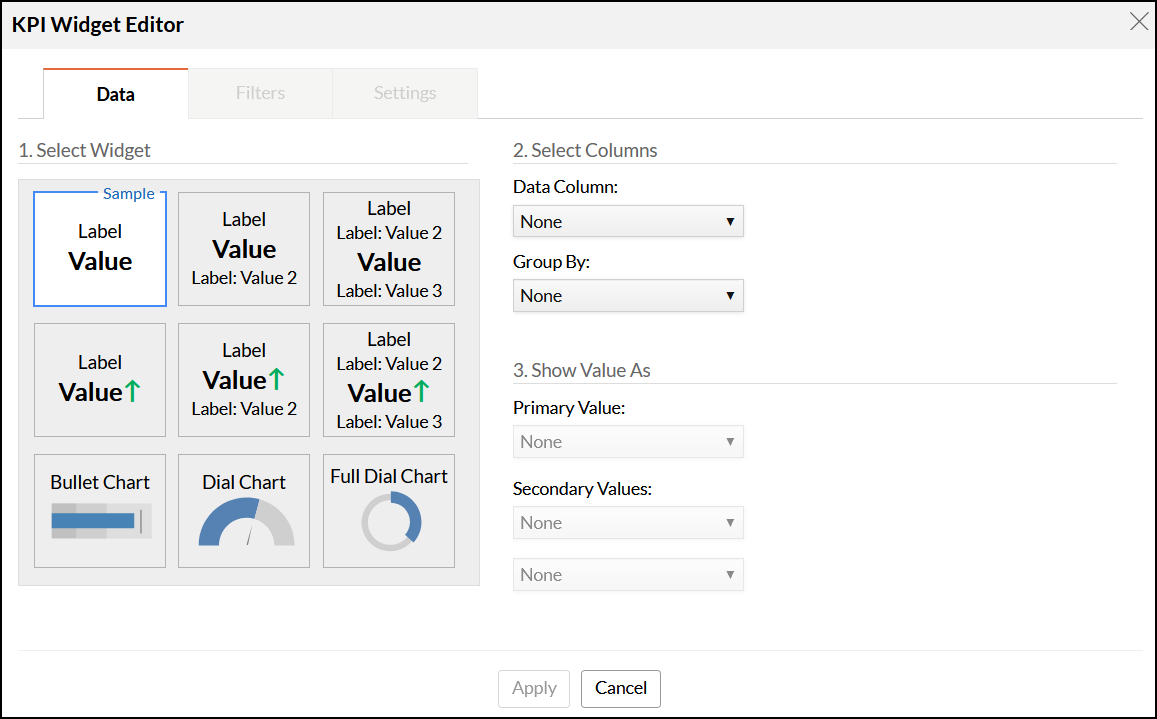Select the Dial Chart widget
1157x719 pixels.
pos(244,511)
